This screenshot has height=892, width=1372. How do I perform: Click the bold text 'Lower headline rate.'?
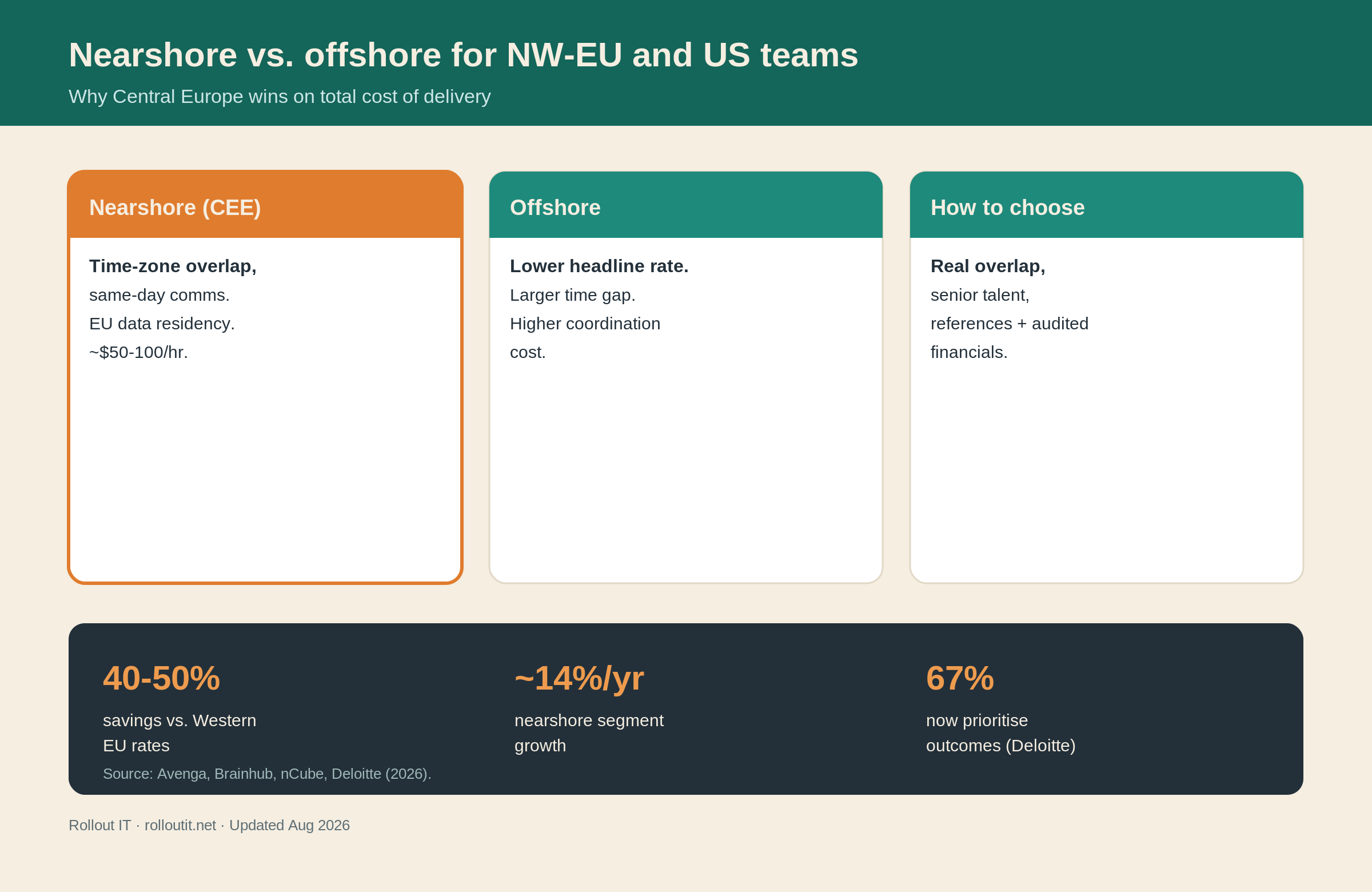tap(599, 266)
